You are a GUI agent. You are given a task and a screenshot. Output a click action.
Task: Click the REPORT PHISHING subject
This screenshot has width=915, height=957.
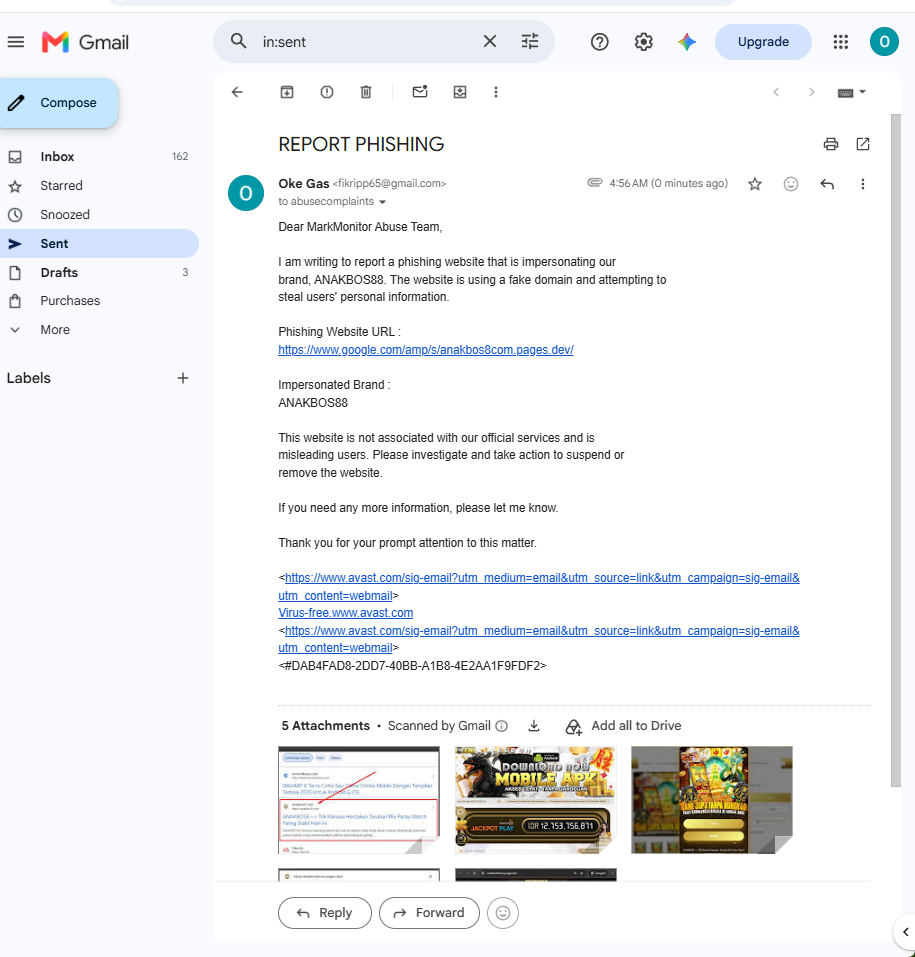pos(361,144)
